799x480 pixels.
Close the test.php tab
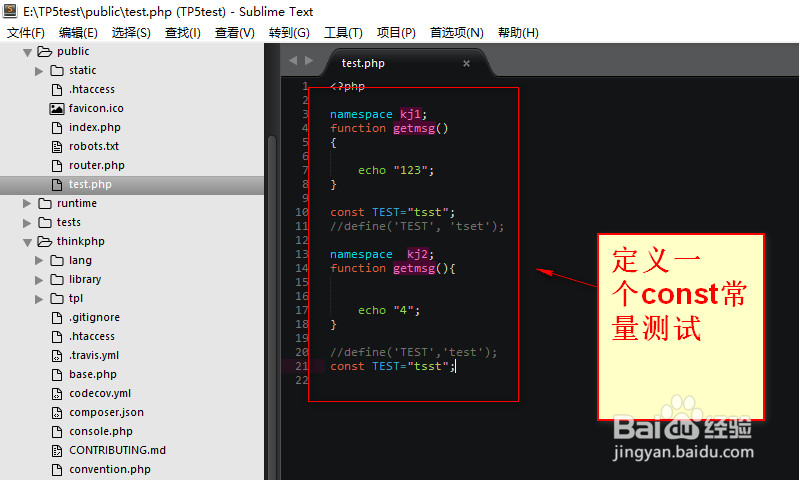tap(466, 64)
